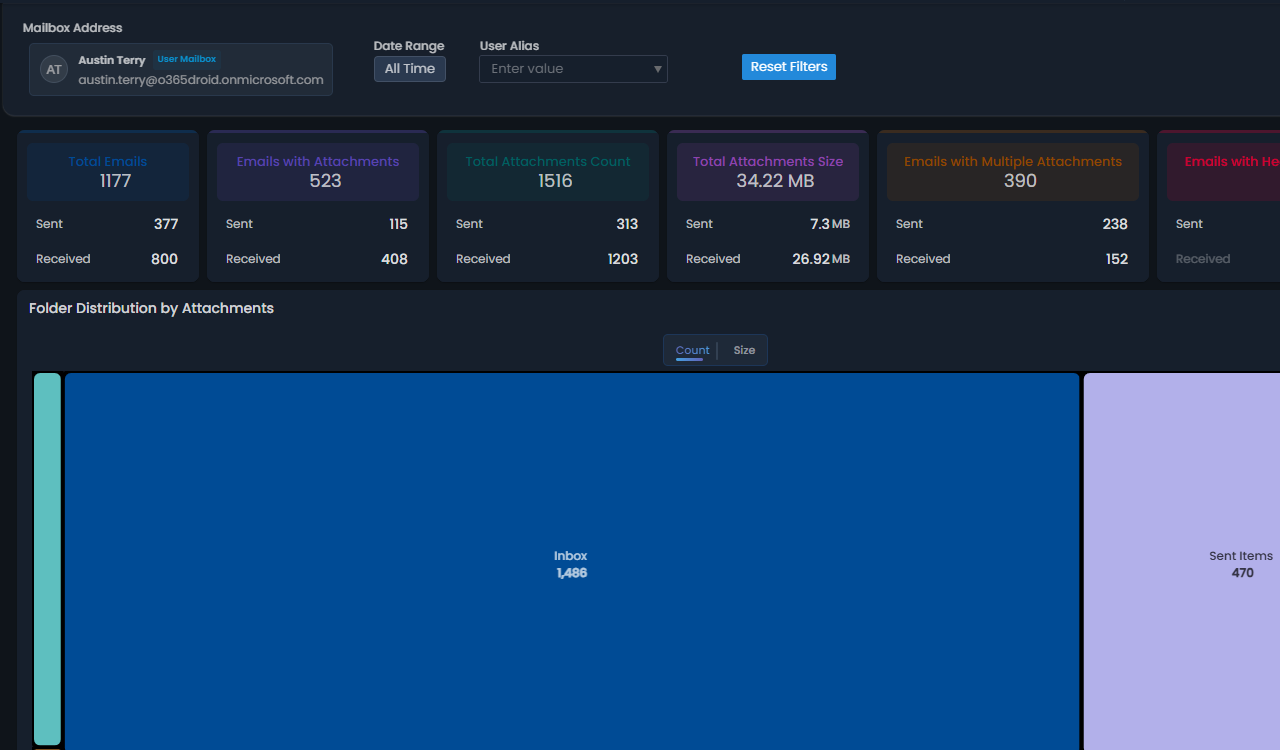Click the AT avatar circle
This screenshot has width=1280, height=750.
click(x=53, y=69)
